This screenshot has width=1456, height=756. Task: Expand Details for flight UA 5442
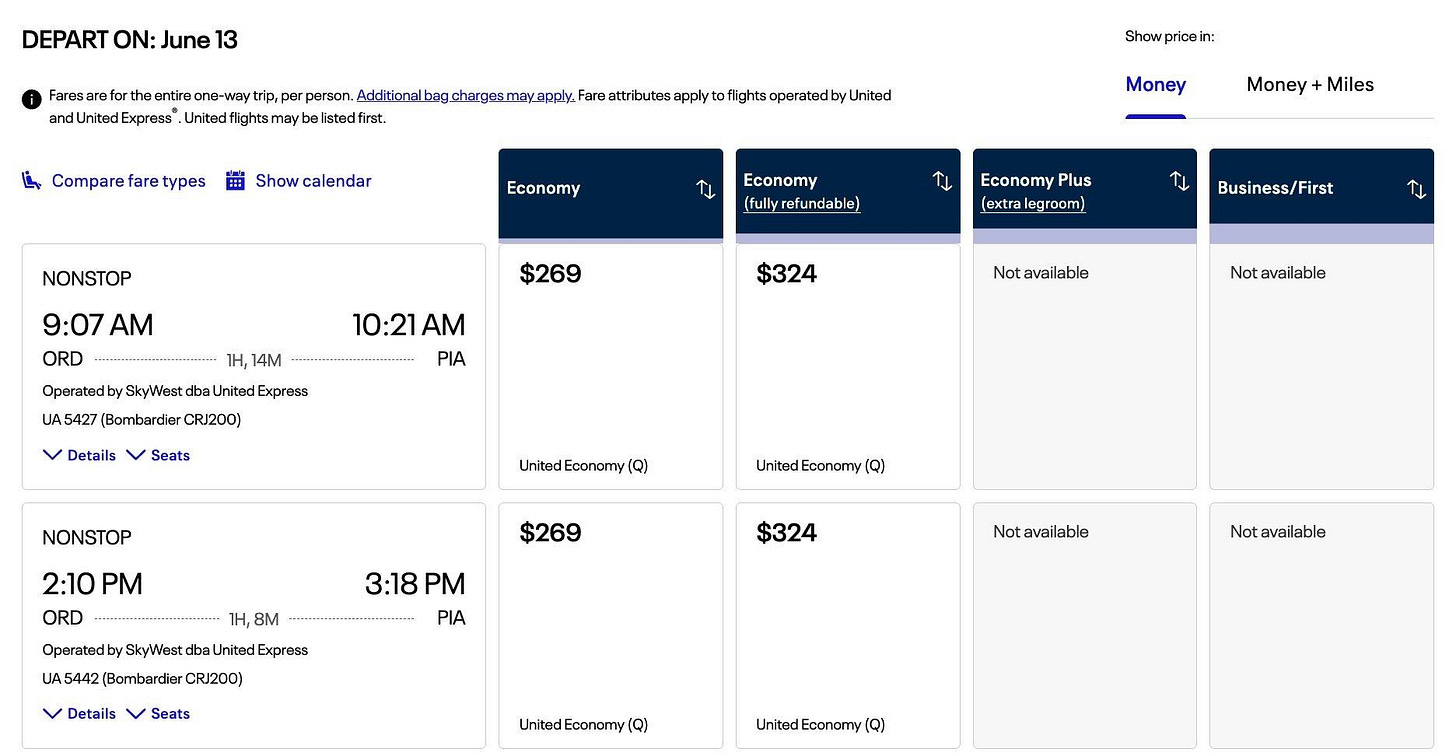coord(80,714)
